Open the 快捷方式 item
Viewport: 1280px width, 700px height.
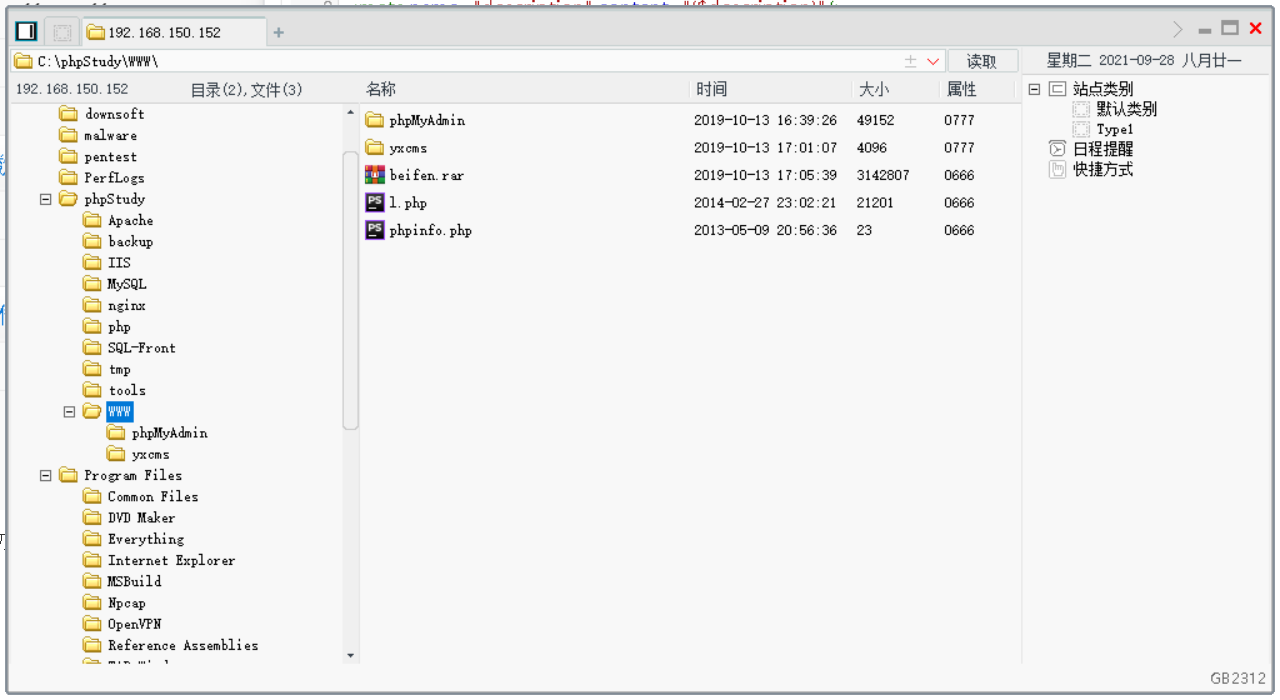(1103, 169)
